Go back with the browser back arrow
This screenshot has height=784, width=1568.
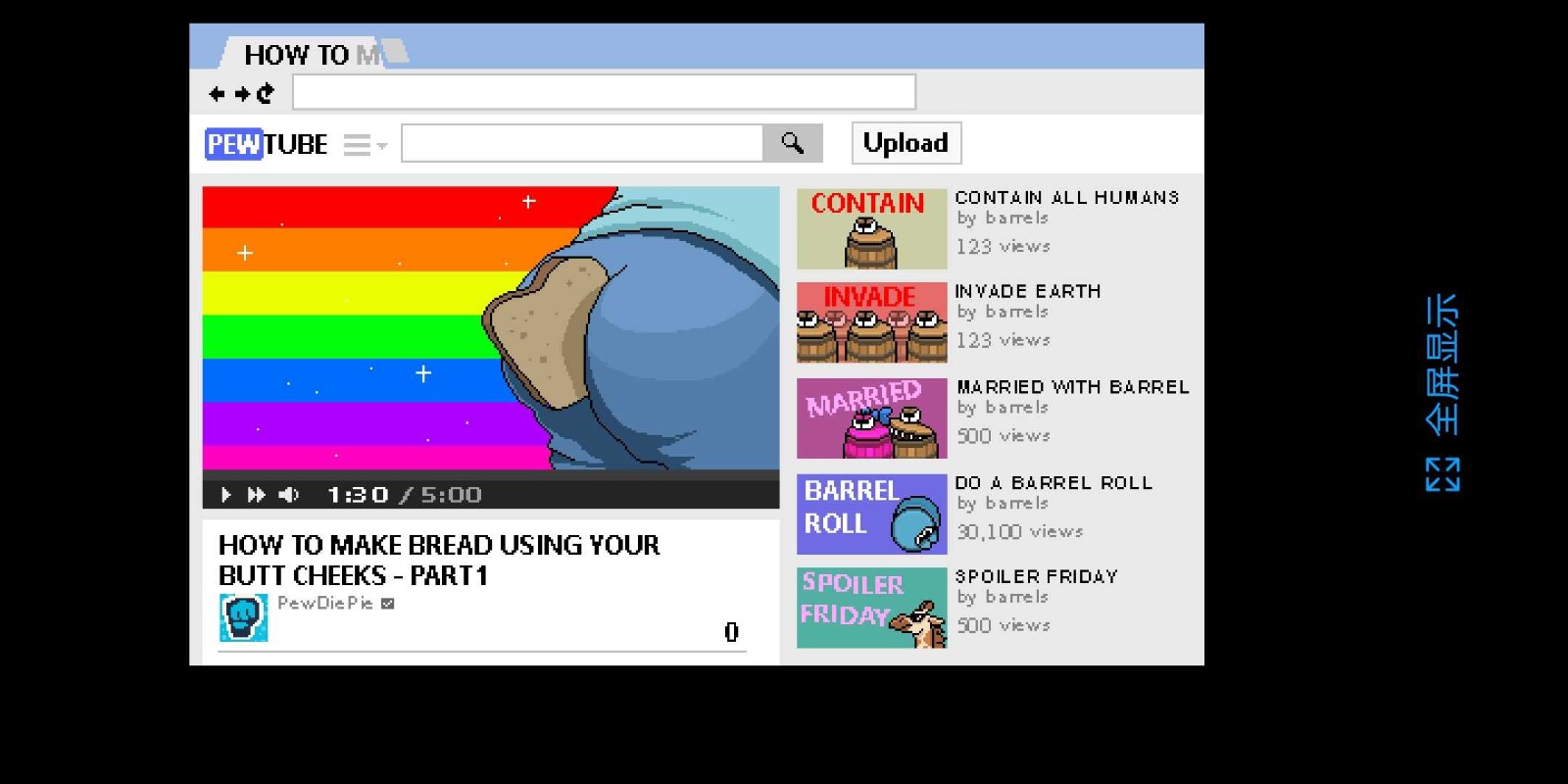(x=217, y=93)
